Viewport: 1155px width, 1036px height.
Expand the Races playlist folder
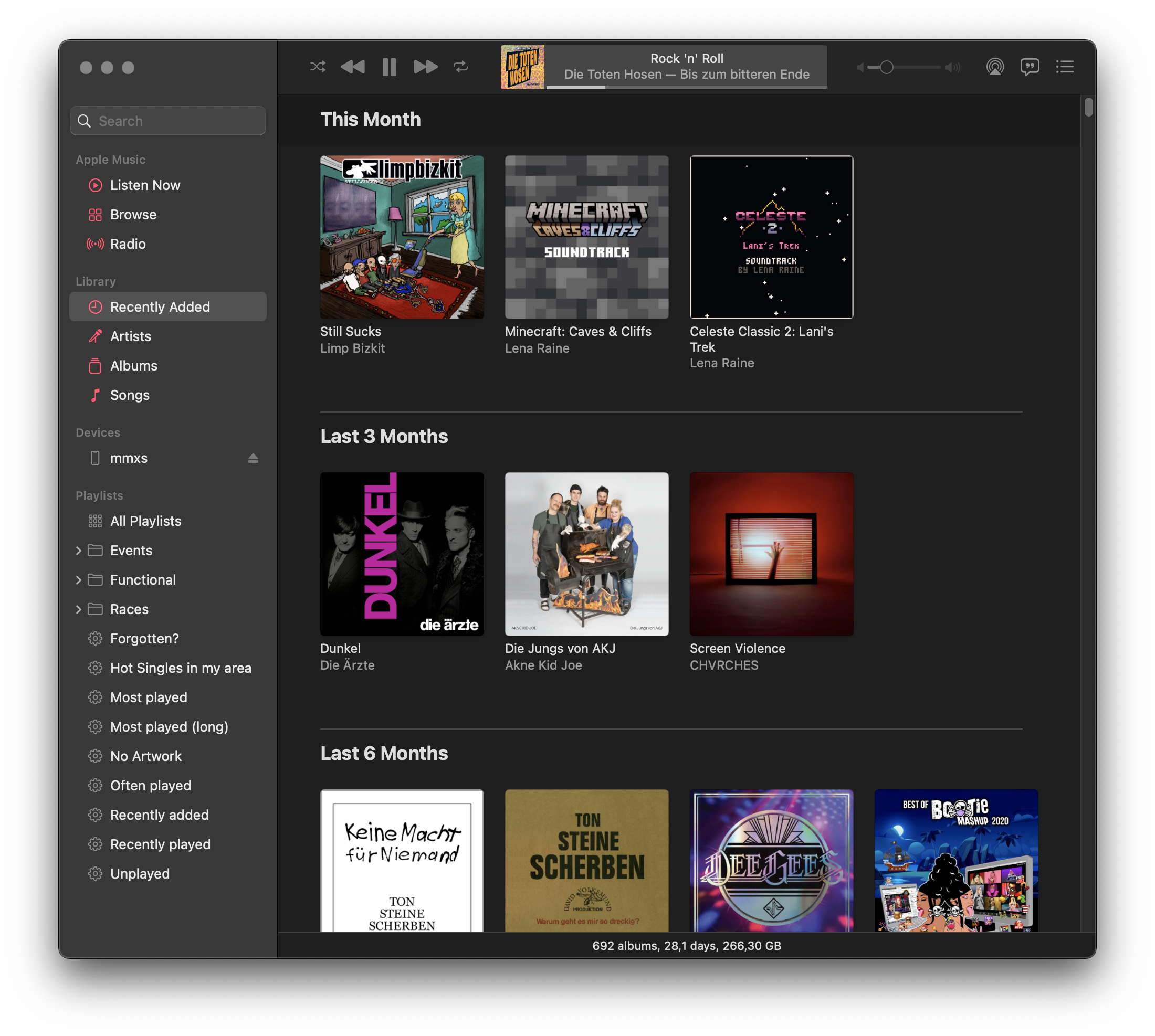(79, 609)
